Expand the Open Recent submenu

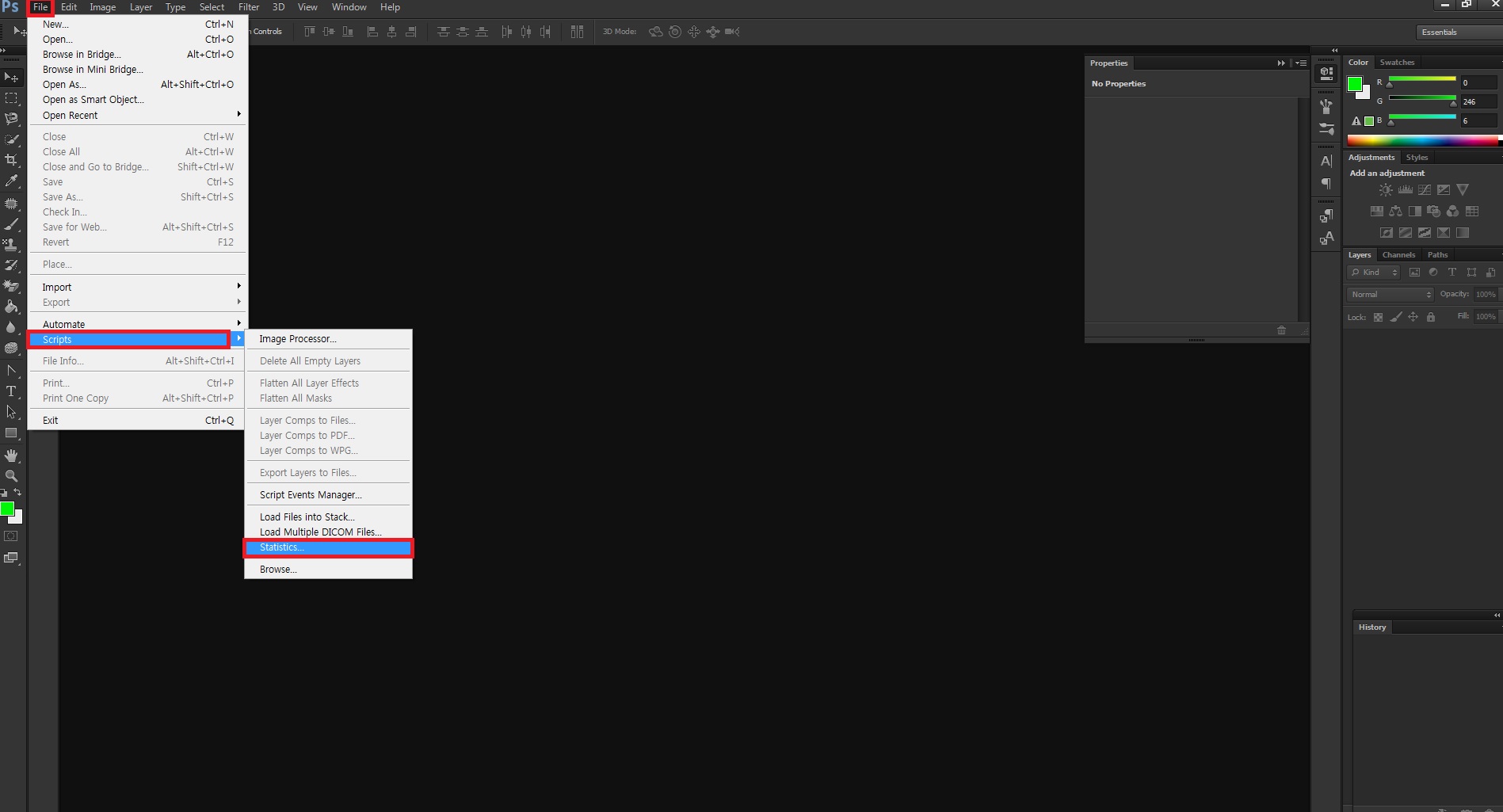click(138, 116)
